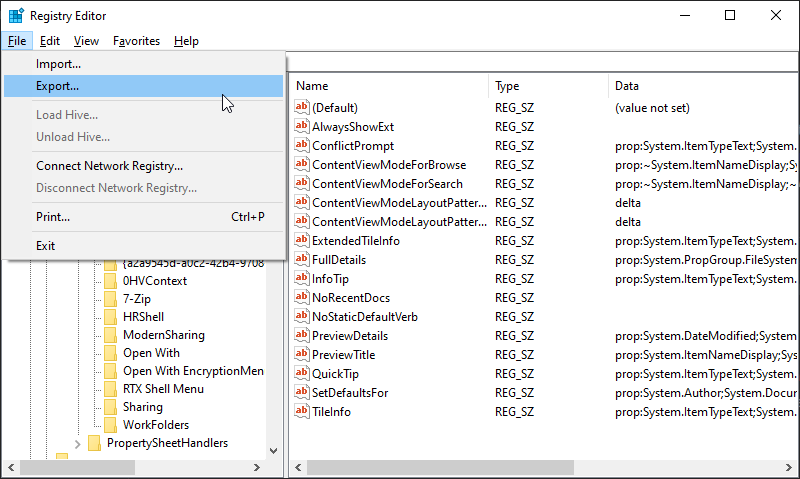Click the PropertySheetHandlers folder icon
Screen dimensions: 800x479
coord(94,443)
